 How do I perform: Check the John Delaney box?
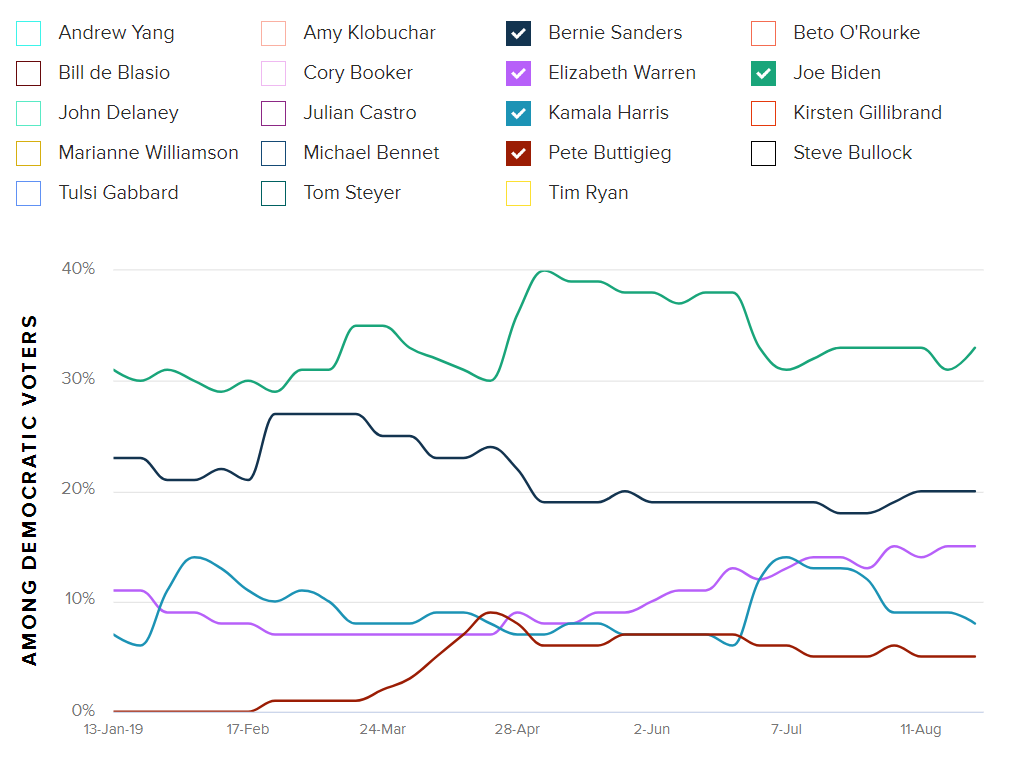(29, 113)
